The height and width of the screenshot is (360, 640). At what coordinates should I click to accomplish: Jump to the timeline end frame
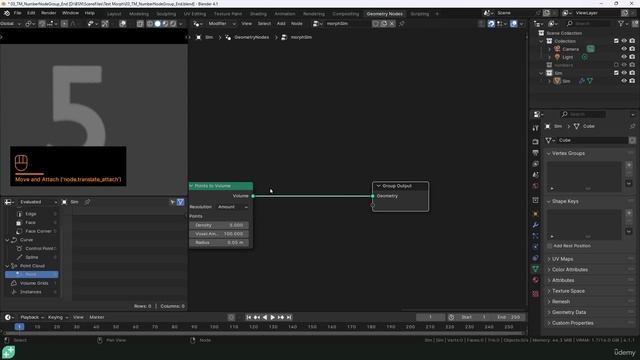289,317
